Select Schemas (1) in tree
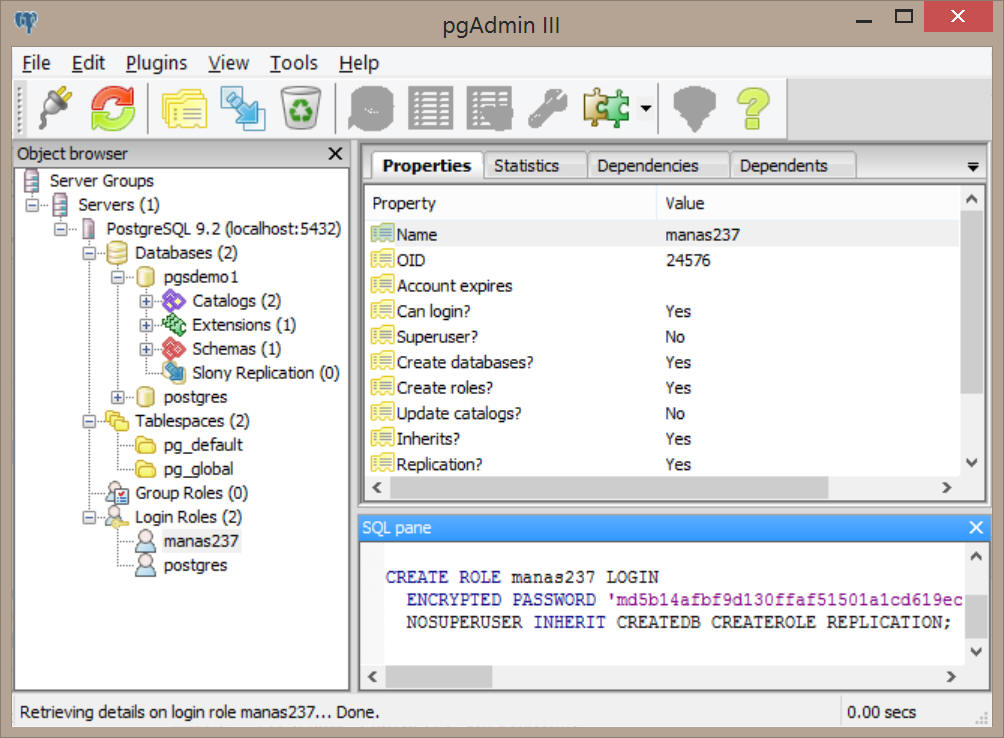Image resolution: width=1004 pixels, height=738 pixels. coord(236,349)
